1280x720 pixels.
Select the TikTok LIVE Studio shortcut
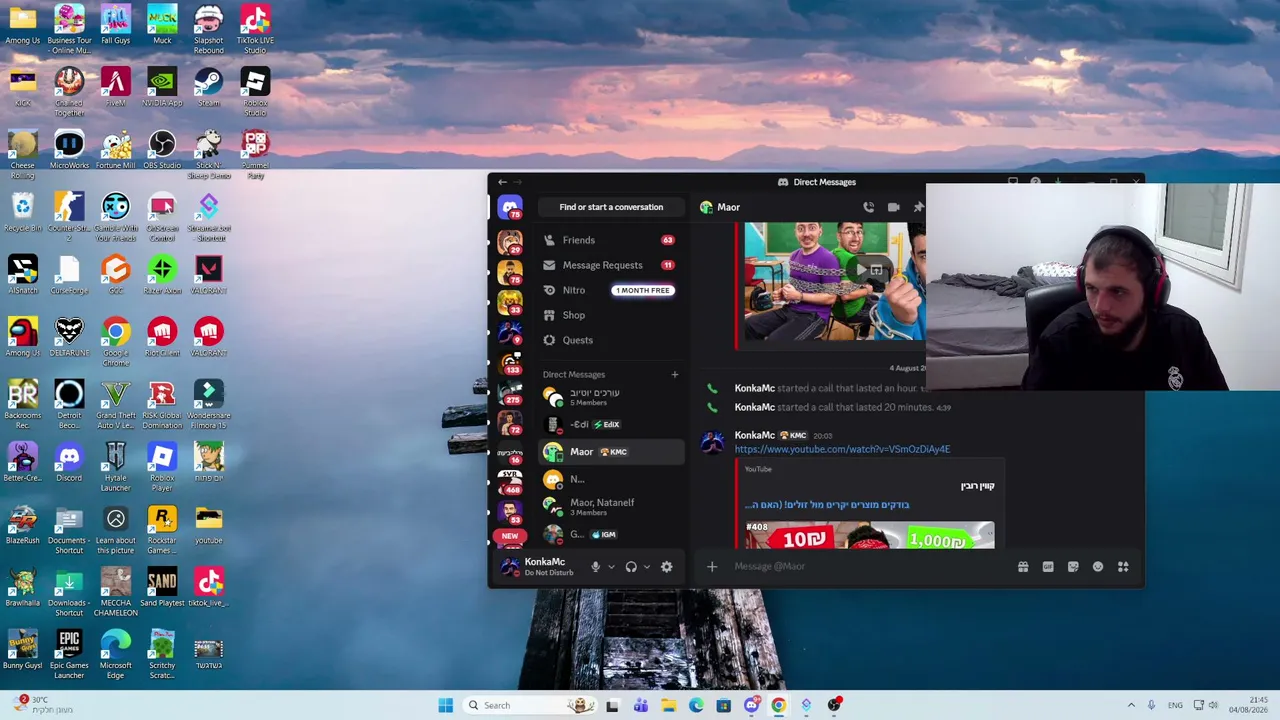click(x=255, y=29)
